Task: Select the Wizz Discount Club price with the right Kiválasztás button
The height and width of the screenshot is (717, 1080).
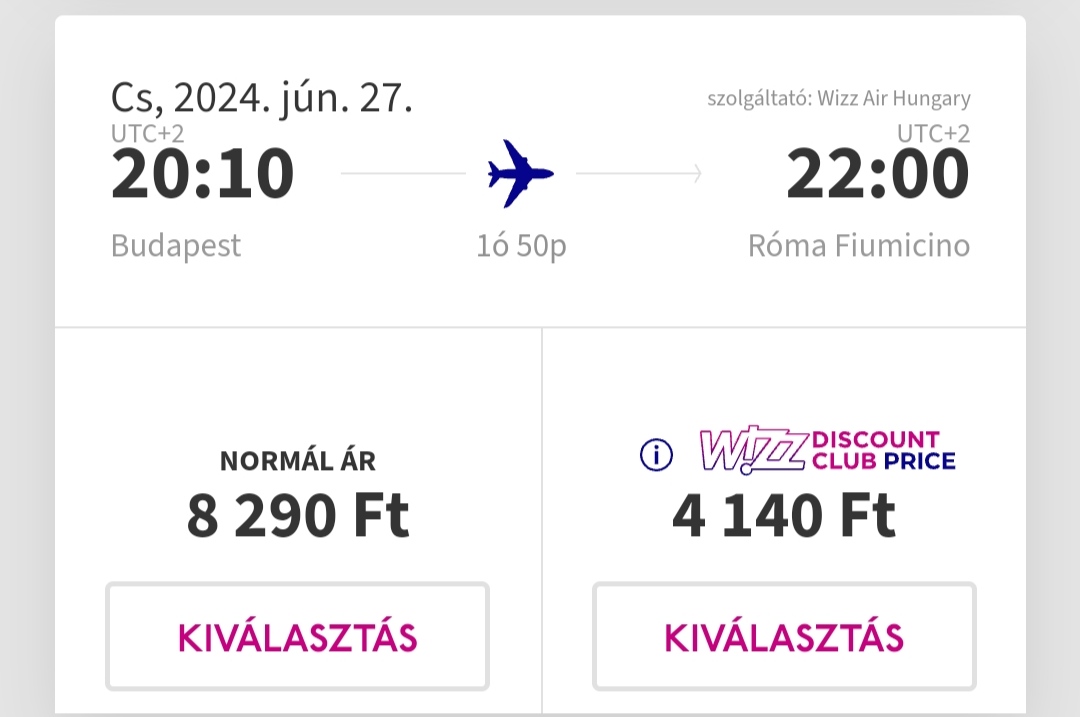Action: point(785,636)
